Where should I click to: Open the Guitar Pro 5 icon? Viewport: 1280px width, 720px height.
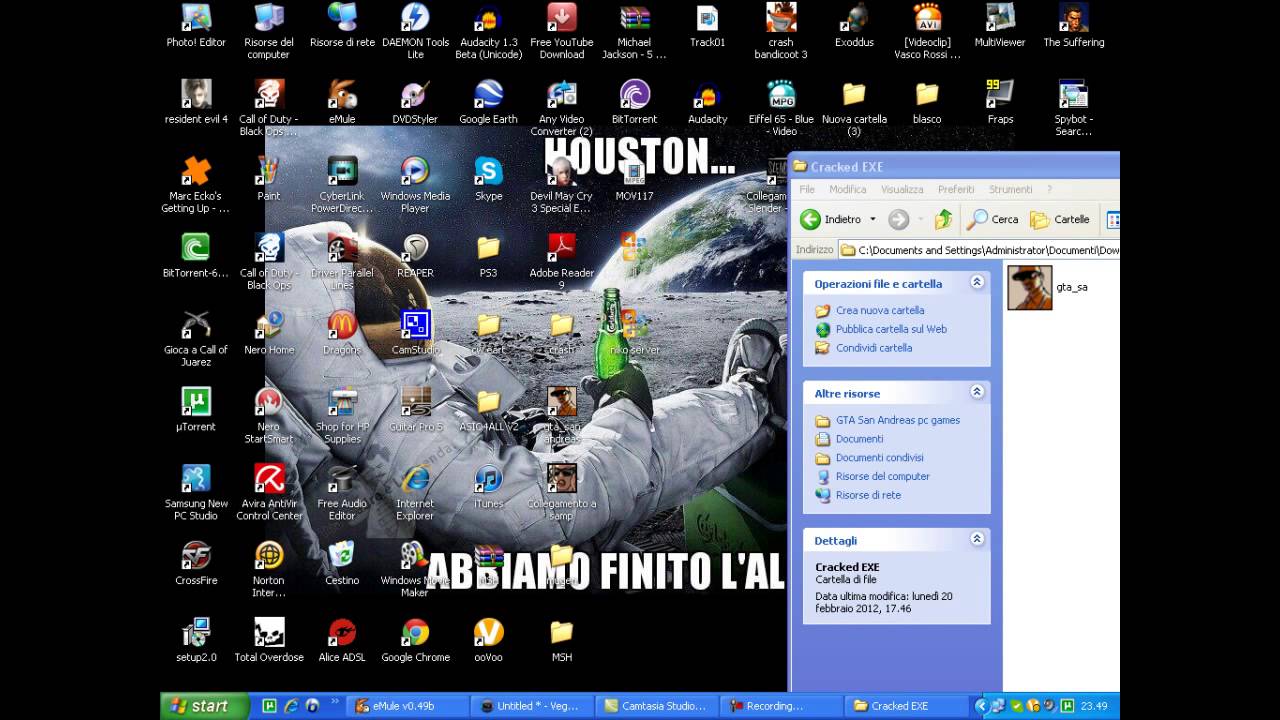pyautogui.click(x=415, y=402)
